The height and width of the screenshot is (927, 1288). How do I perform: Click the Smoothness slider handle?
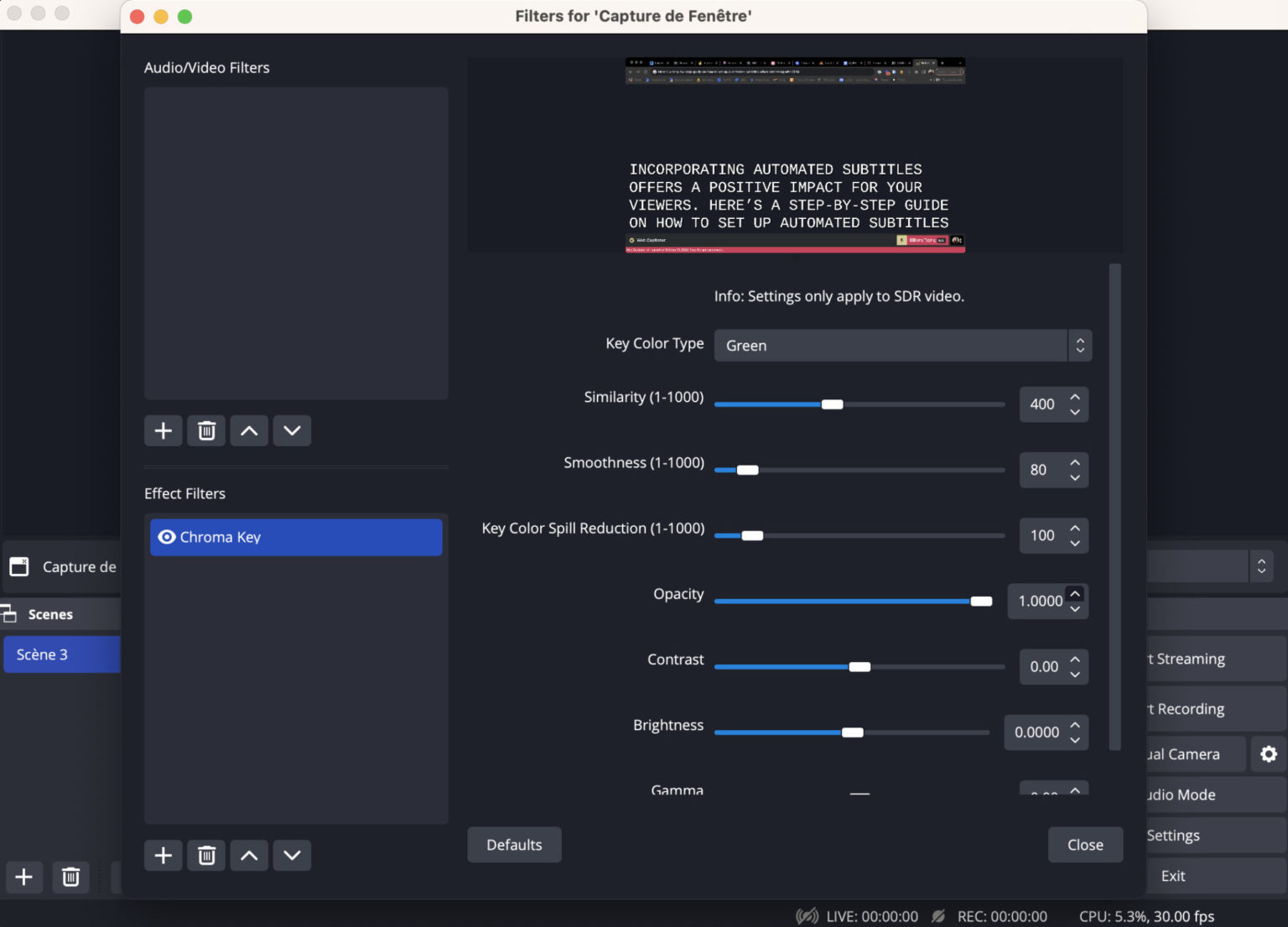click(747, 470)
